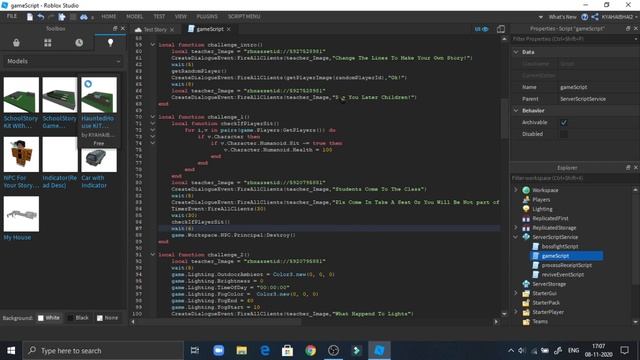Click the Name property value gameScript
This screenshot has width=640, height=360.
(573, 87)
